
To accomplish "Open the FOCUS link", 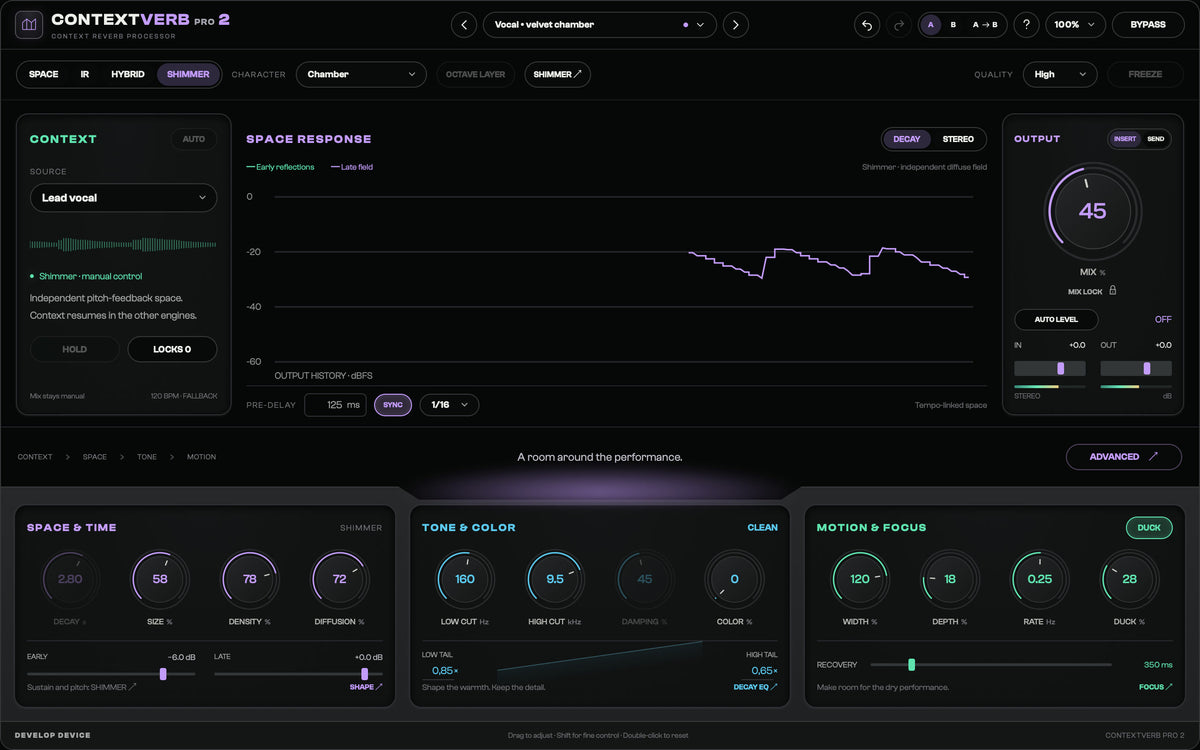I will pyautogui.click(x=1155, y=687).
